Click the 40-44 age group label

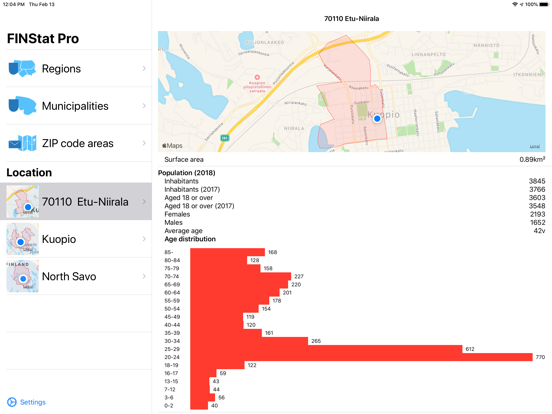(x=172, y=325)
